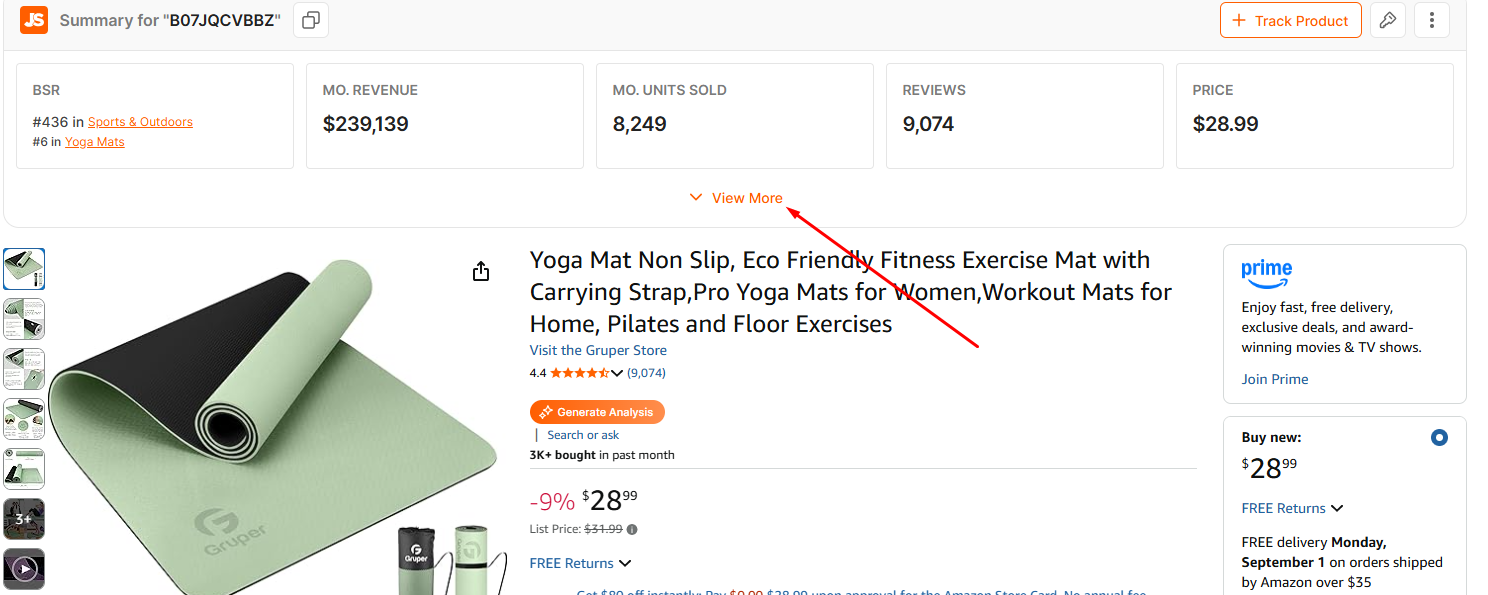This screenshot has height=595, width=1488.
Task: Visit the Gruper Store link
Action: (598, 350)
